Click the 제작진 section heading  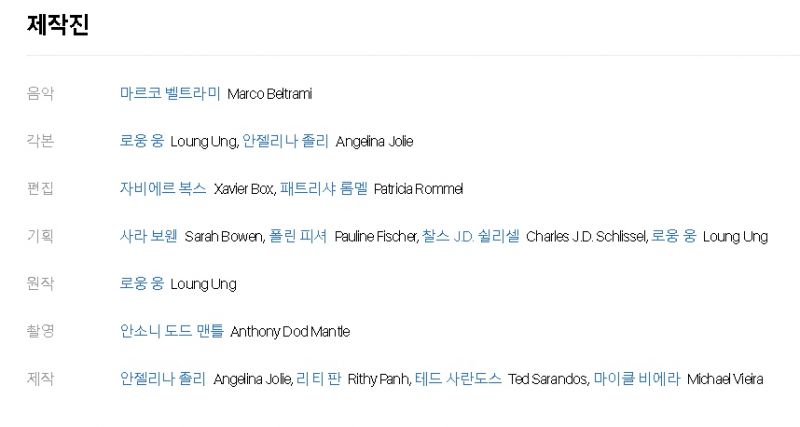click(58, 24)
